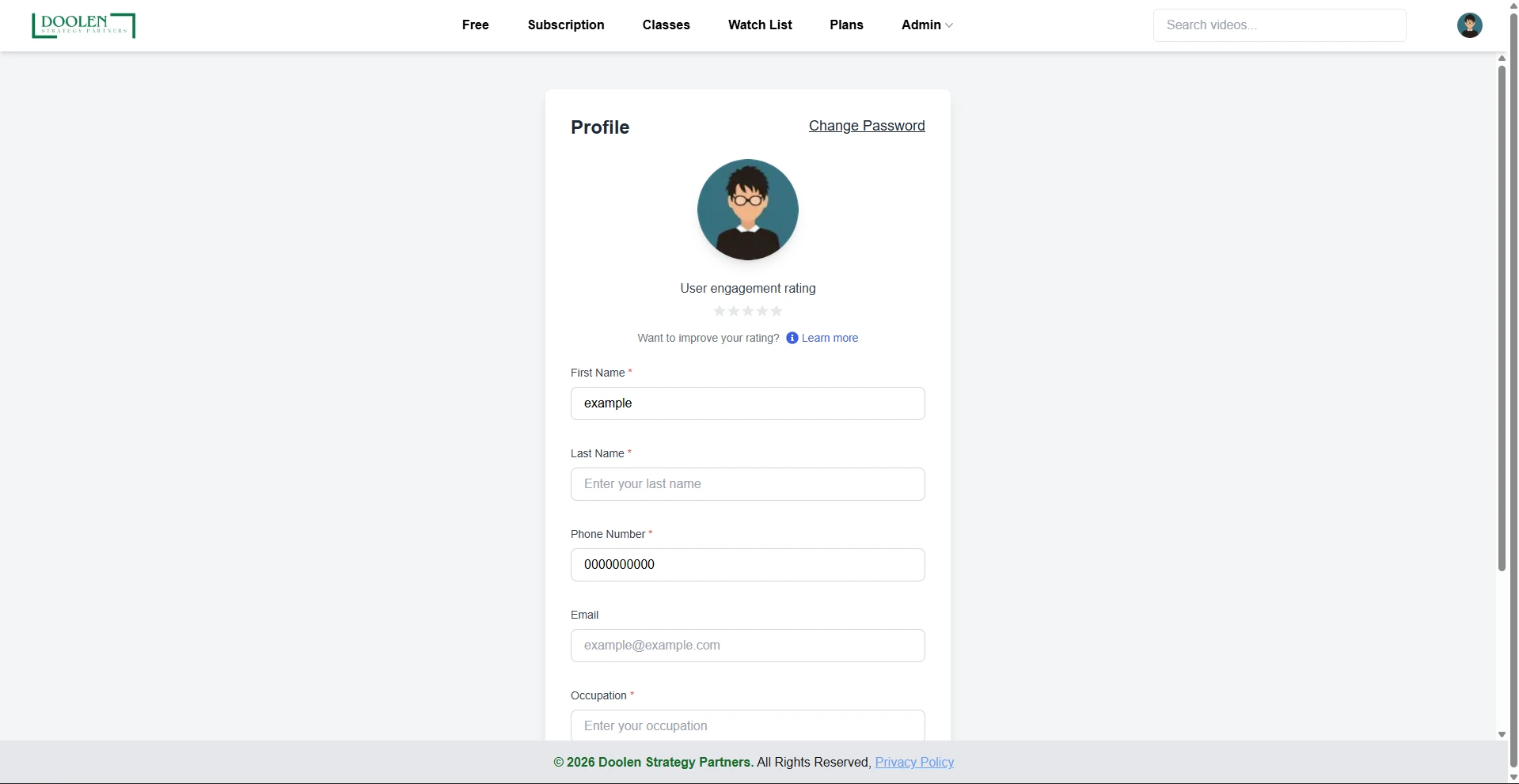Screen dimensions: 1519x784
Task: Select the fifth engagement rating star
Action: click(x=777, y=311)
